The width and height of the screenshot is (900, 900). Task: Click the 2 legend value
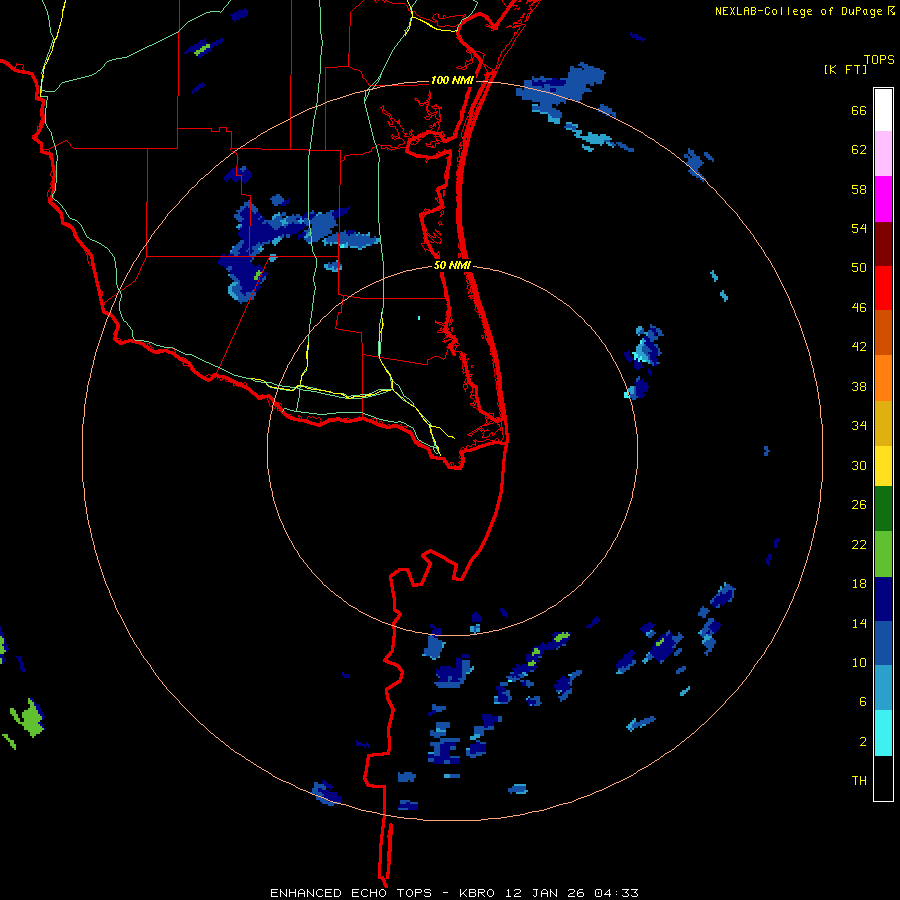pyautogui.click(x=863, y=742)
